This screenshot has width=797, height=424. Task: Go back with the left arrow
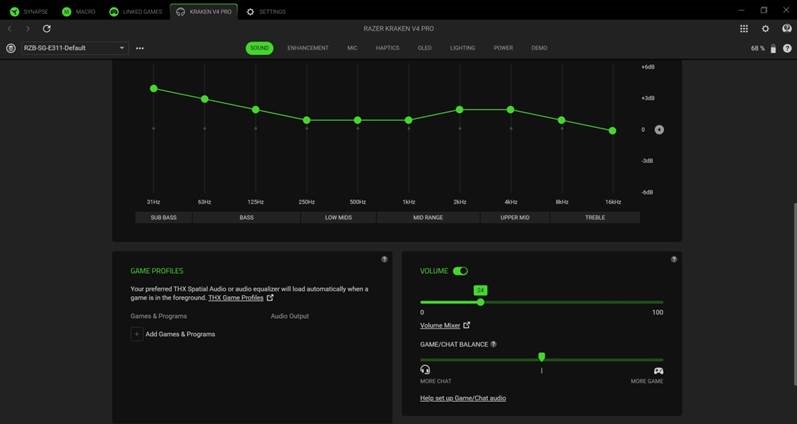[x=10, y=28]
